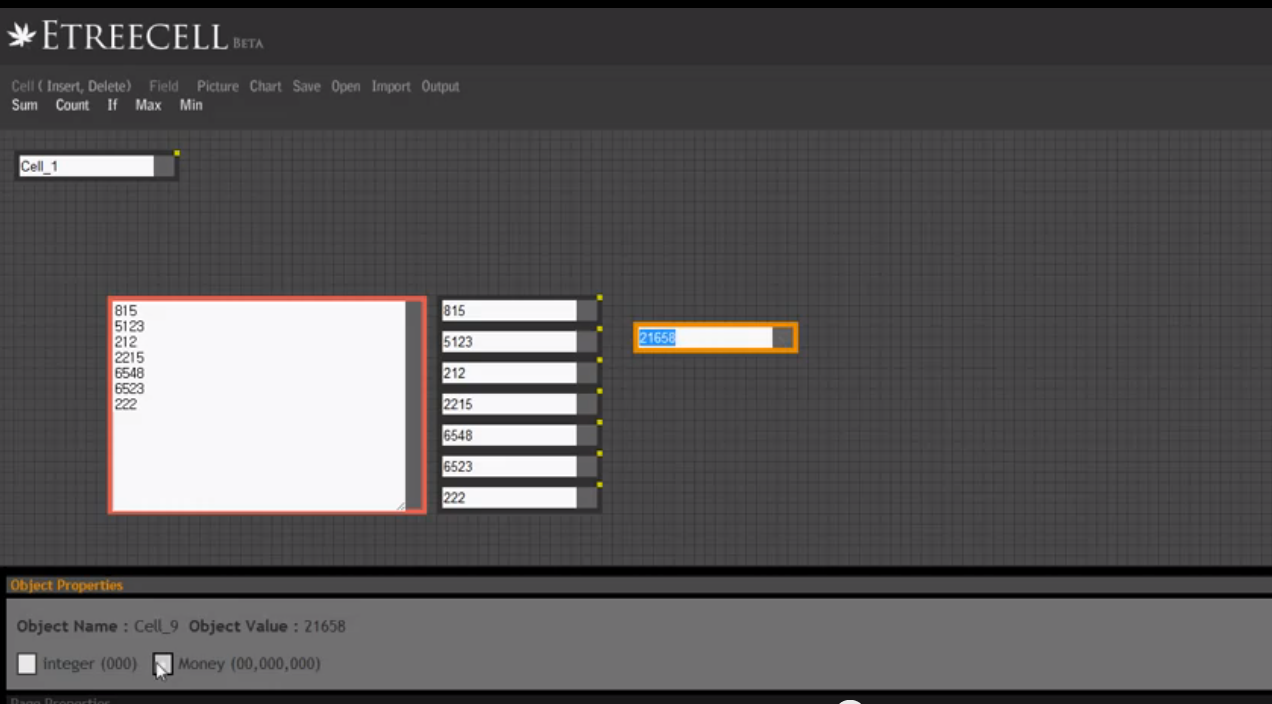The width and height of the screenshot is (1272, 704).
Task: Click Open in the menu bar
Action: click(346, 87)
